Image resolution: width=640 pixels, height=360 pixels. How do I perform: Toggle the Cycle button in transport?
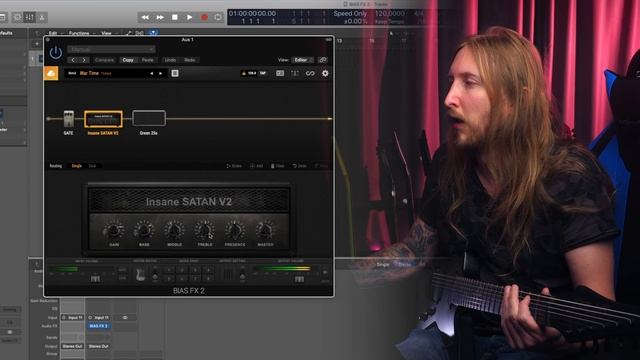pyautogui.click(x=218, y=17)
